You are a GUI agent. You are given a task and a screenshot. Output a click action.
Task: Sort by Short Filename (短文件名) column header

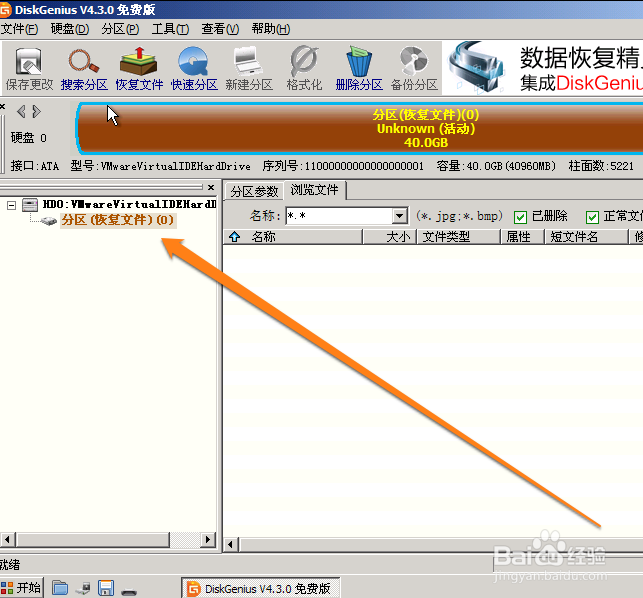point(586,237)
